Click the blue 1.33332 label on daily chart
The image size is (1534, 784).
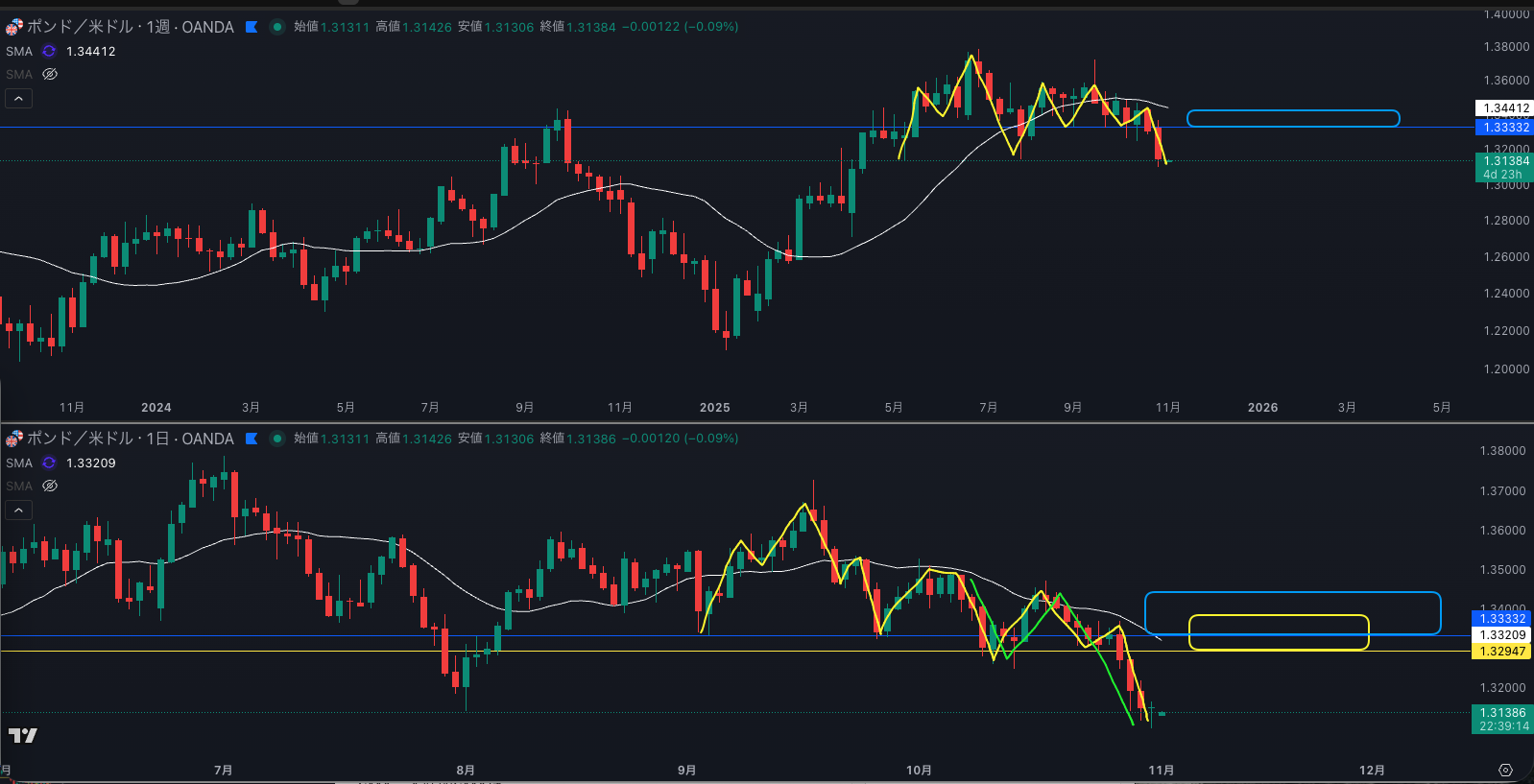tap(1502, 619)
